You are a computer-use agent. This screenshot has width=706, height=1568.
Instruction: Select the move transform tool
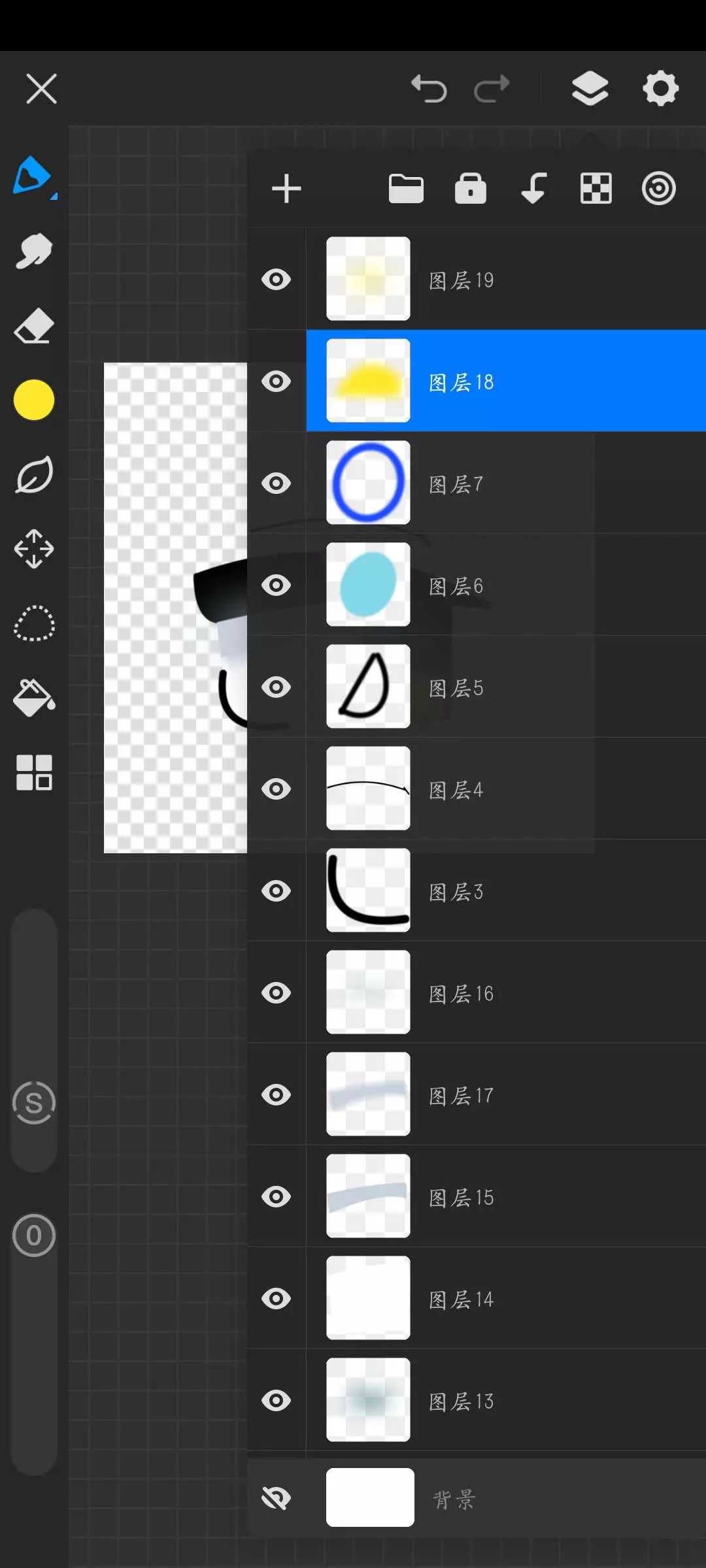[34, 549]
